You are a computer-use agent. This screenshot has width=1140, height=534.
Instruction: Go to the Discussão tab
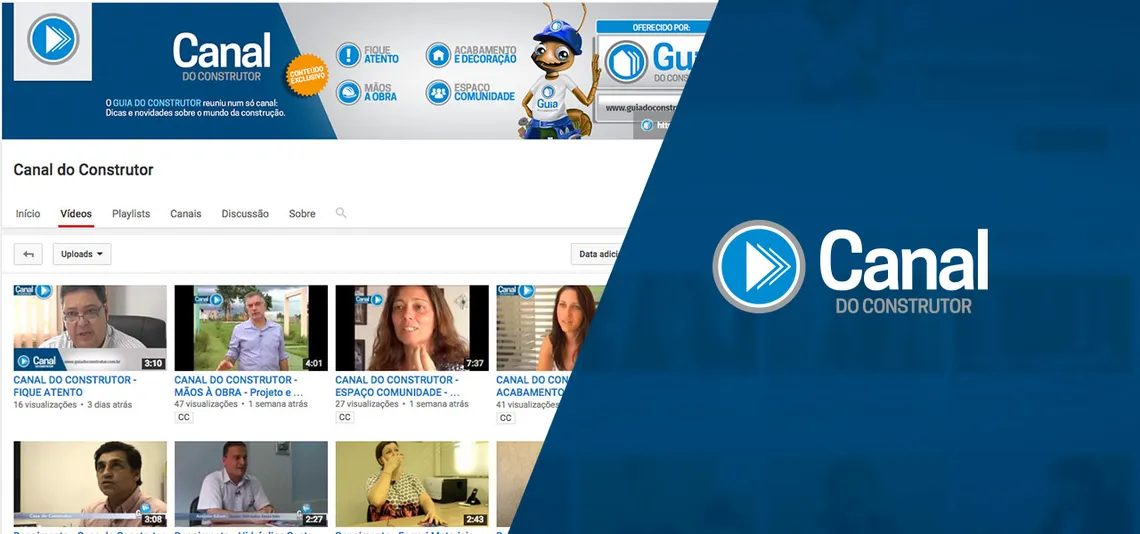coord(245,214)
